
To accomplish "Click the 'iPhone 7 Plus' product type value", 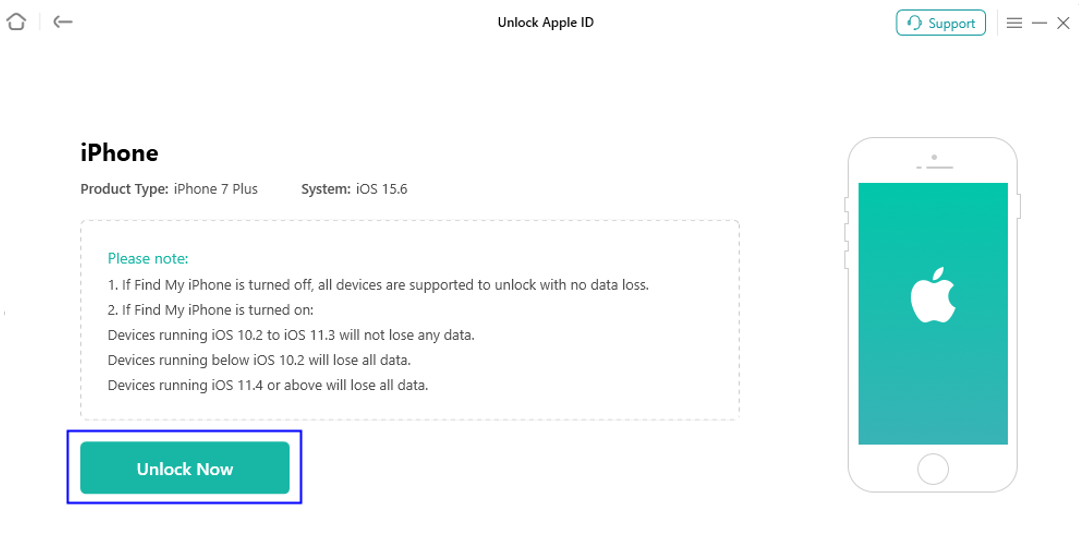I will 215,189.
